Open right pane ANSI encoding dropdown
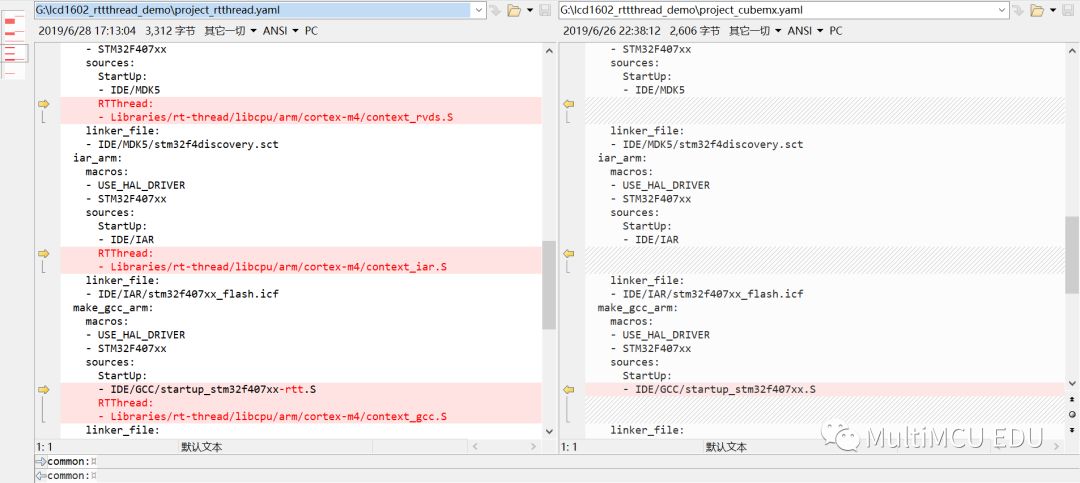 coord(806,31)
